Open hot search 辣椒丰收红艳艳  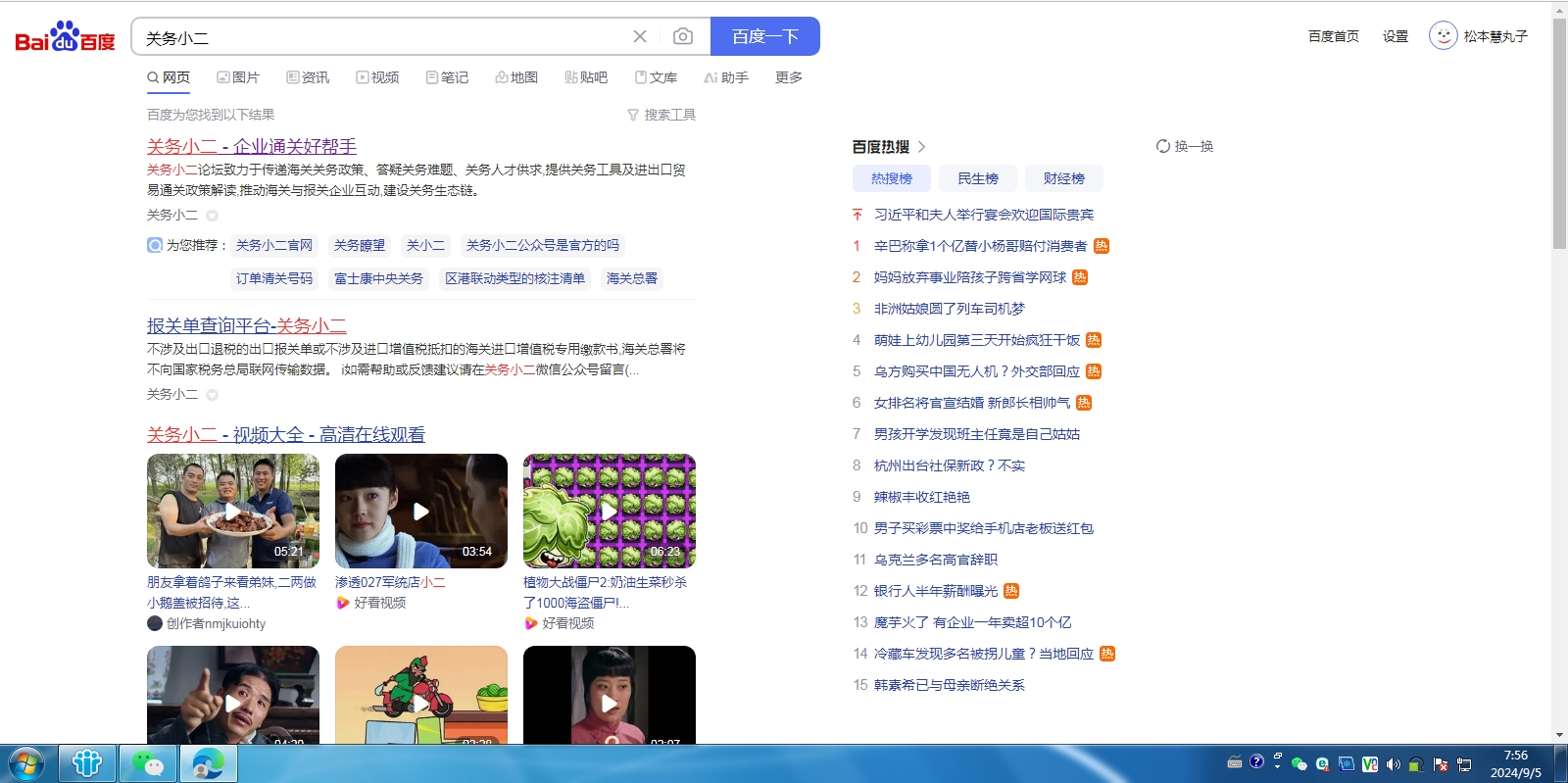point(922,497)
